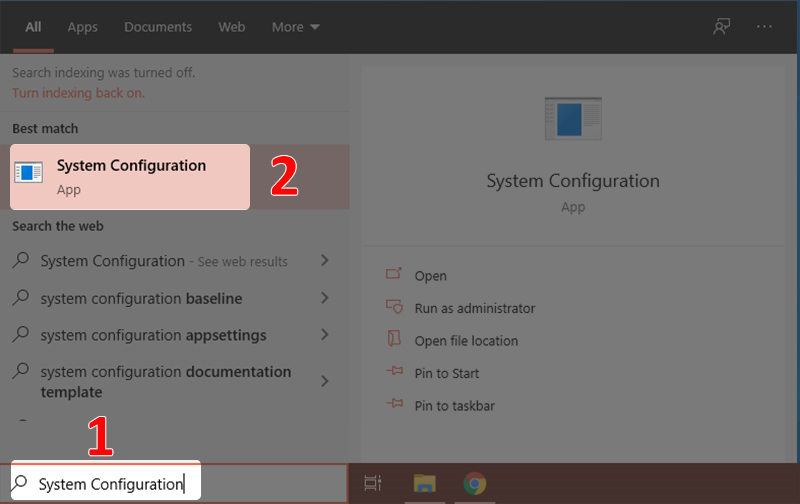This screenshot has width=800, height=504.
Task: Switch to the Documents tab
Action: click(x=156, y=27)
